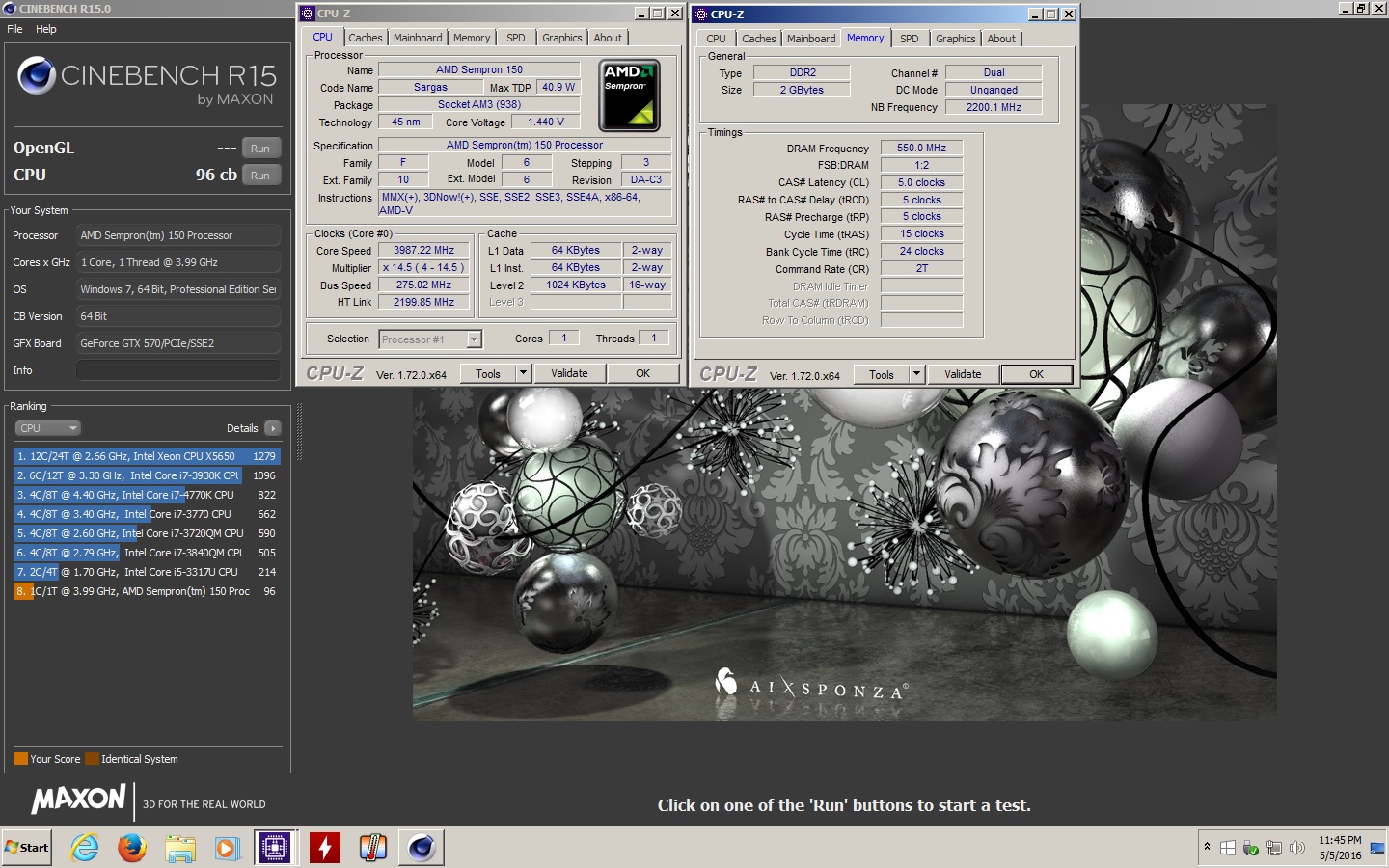Open the Cinebench Help menu

click(x=46, y=29)
